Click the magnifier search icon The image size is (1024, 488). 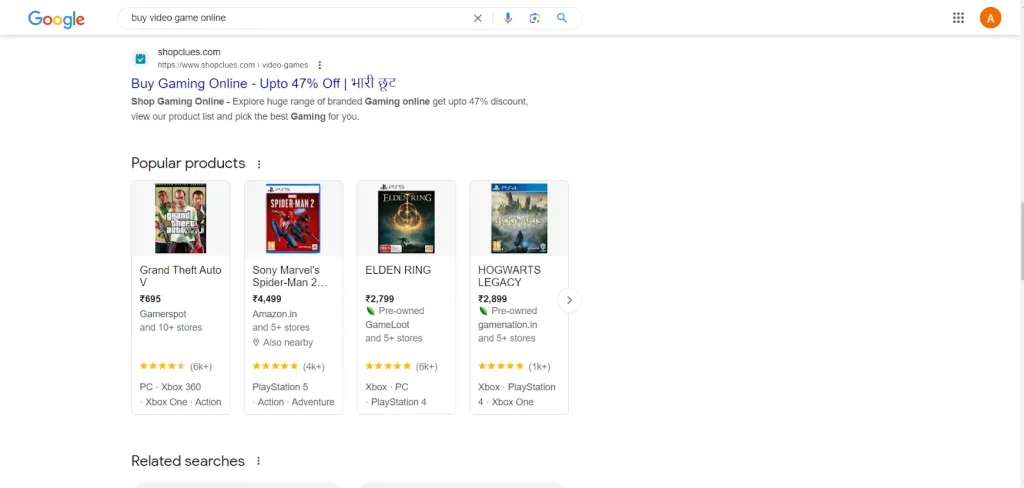click(x=562, y=18)
